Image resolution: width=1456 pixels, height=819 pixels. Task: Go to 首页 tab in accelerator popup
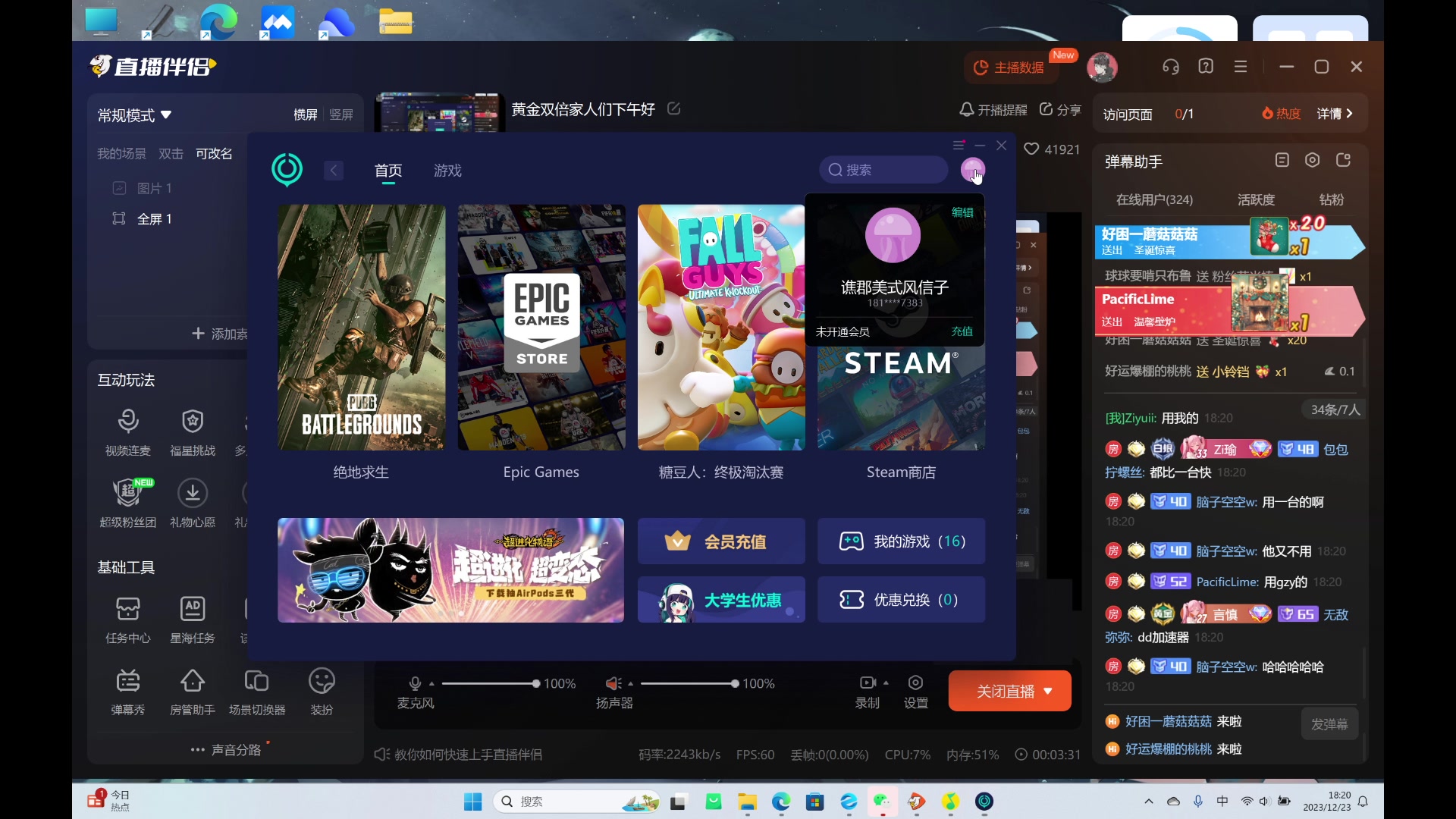tap(388, 171)
